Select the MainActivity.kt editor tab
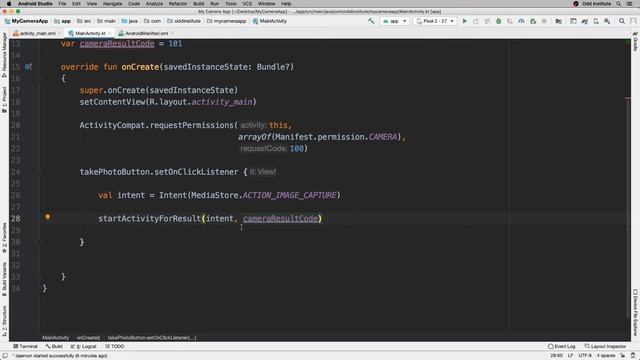Screen dimensions: 640x360 coord(90,33)
